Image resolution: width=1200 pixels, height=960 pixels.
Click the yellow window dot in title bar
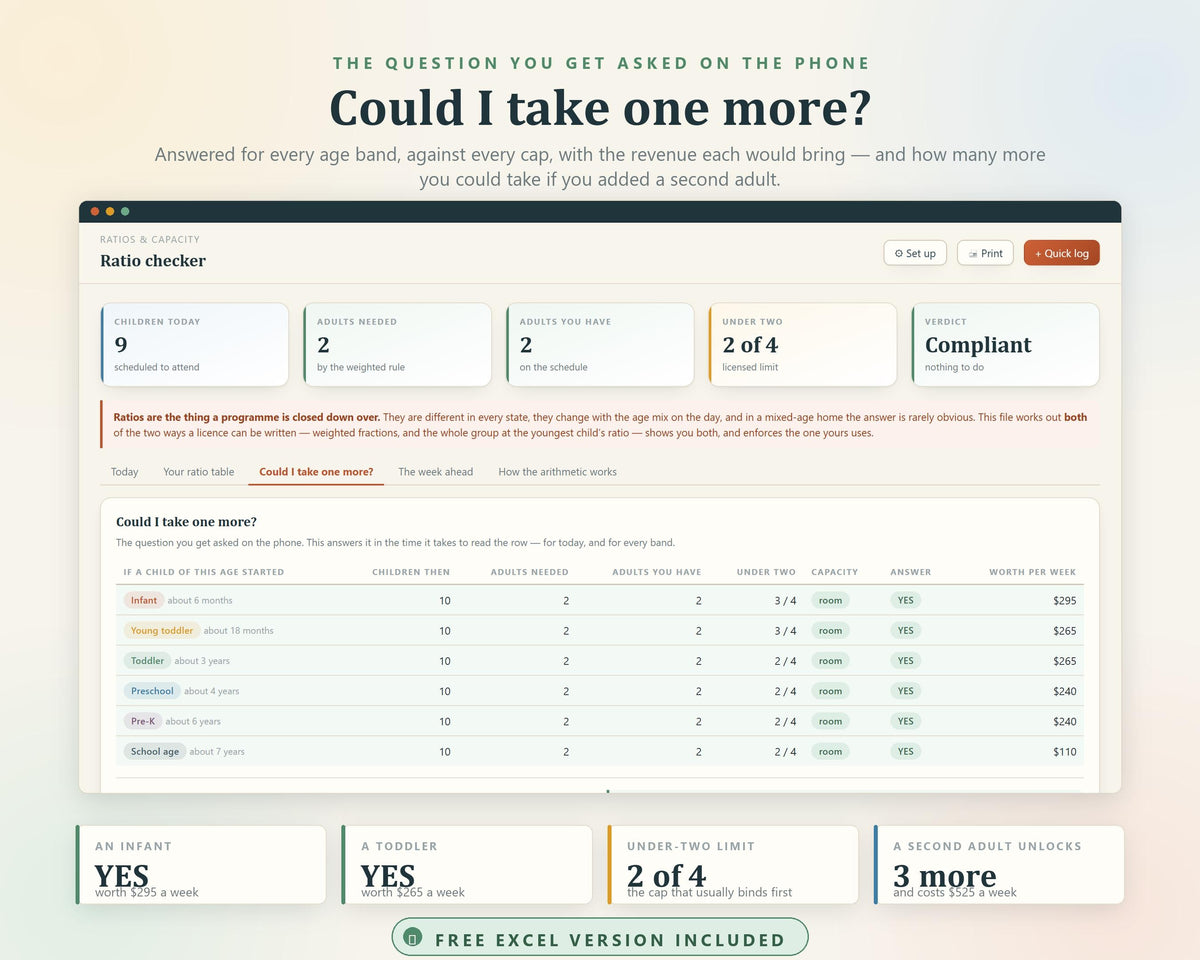[110, 211]
